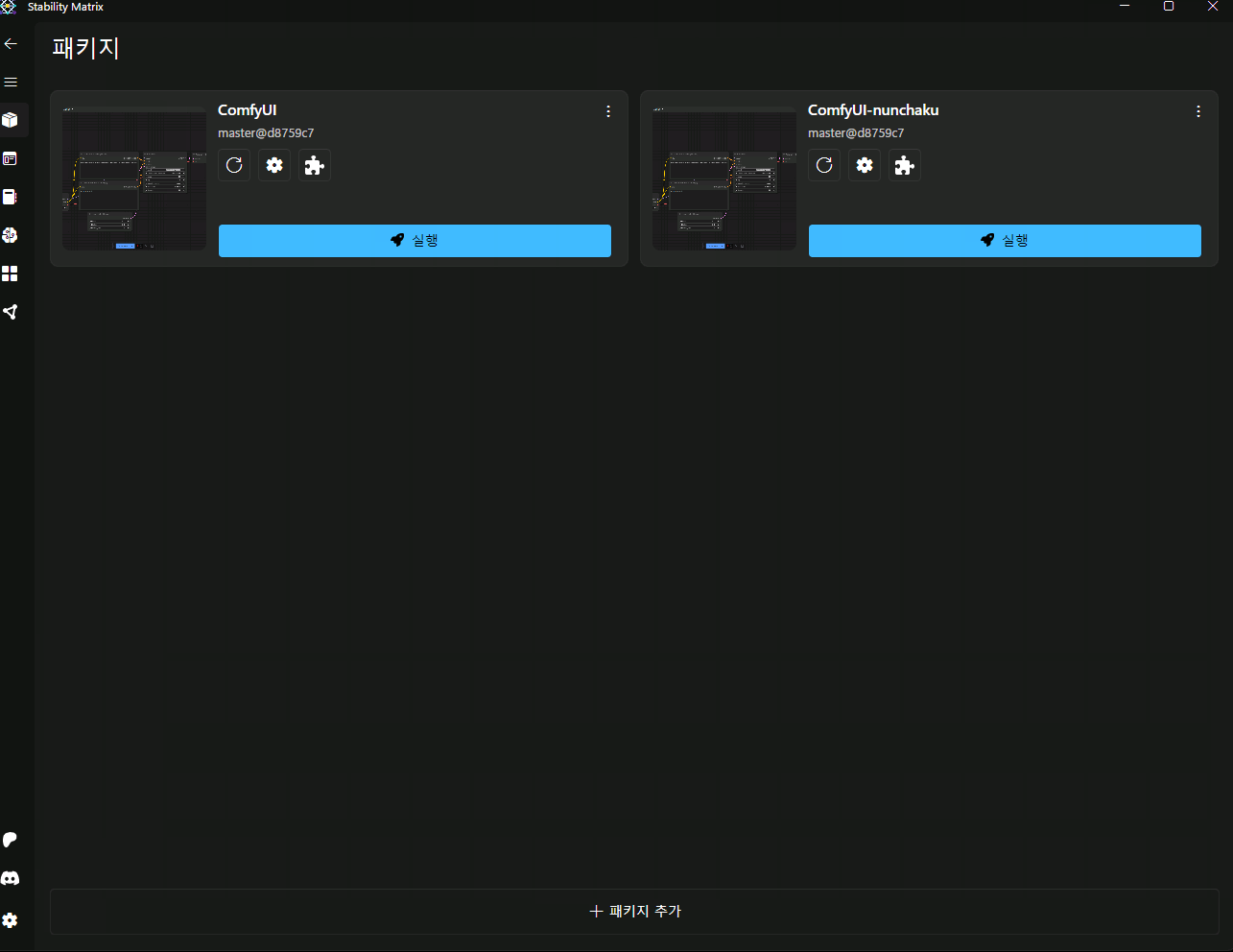Open extensions puzzle icon for ComfyUI
Image resolution: width=1233 pixels, height=952 pixels.
click(315, 165)
